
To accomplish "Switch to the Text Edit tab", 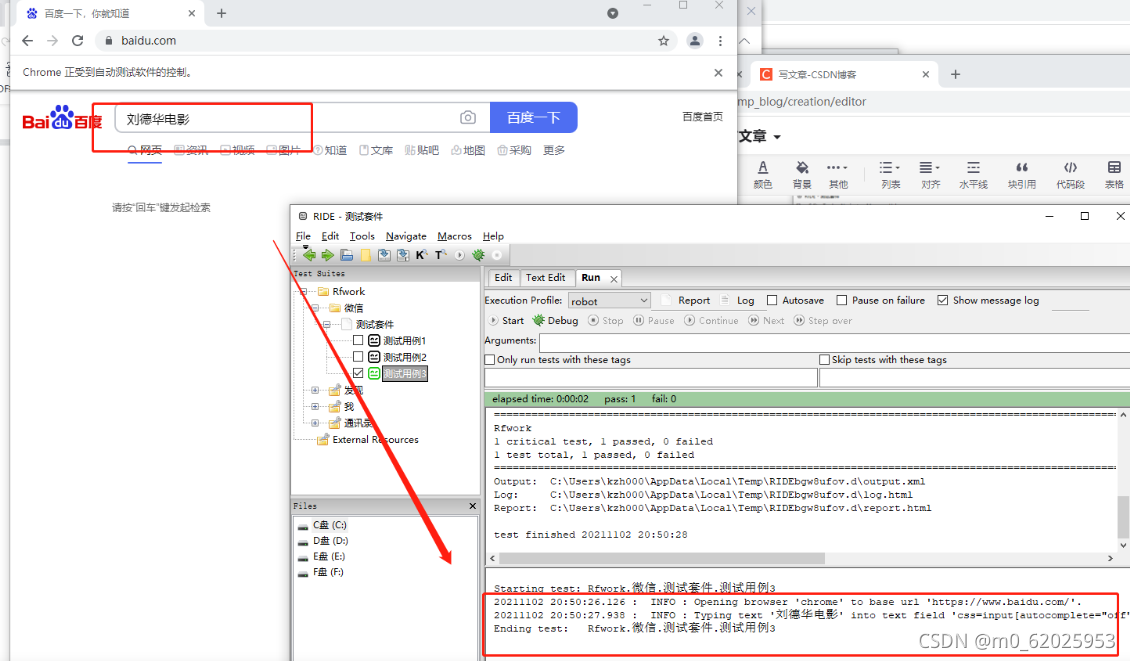I will (546, 277).
